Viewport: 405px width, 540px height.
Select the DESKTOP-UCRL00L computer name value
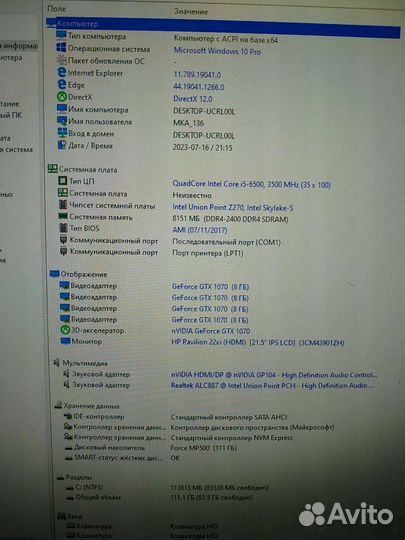coord(204,111)
